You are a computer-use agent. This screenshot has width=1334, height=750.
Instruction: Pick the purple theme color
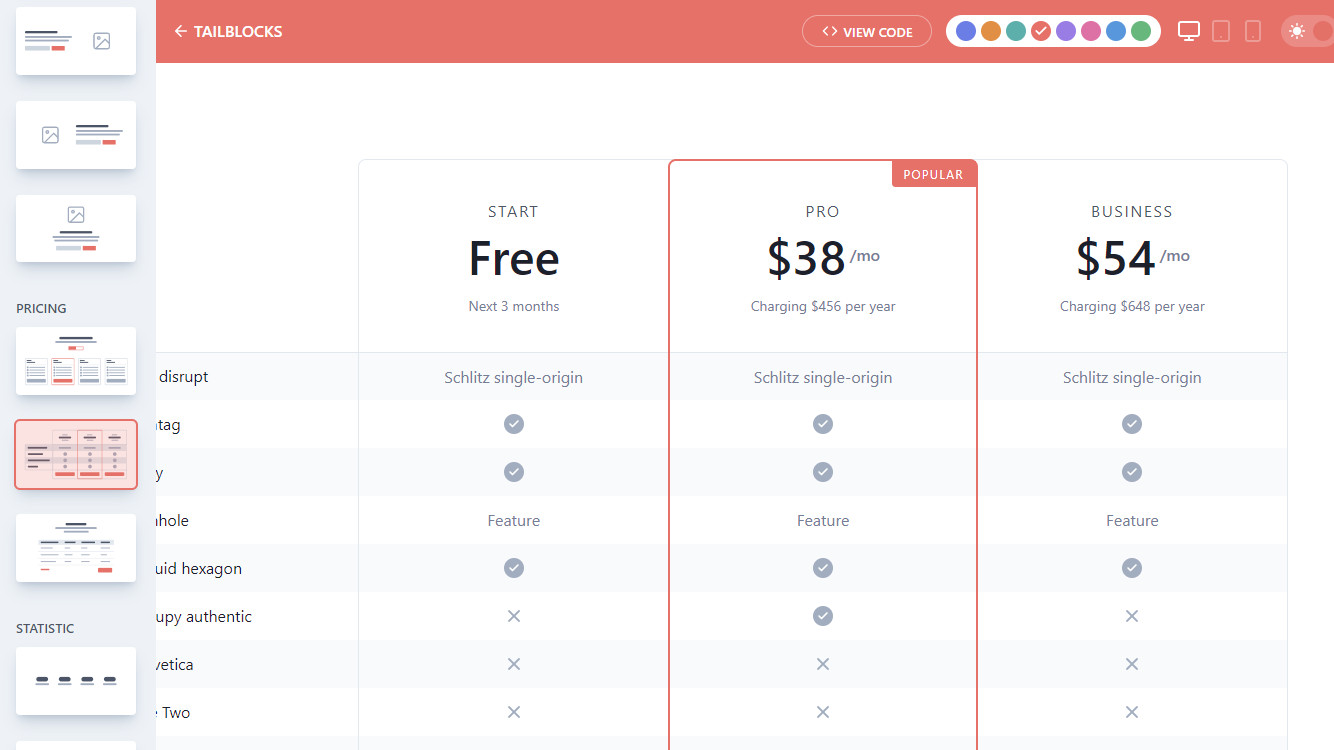click(1066, 31)
